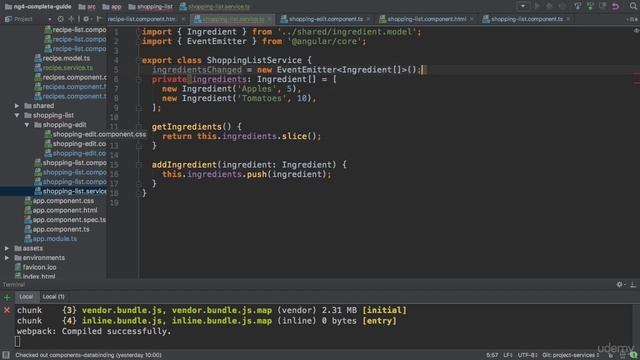Change file encoding UTF-8 in status bar

[527, 355]
